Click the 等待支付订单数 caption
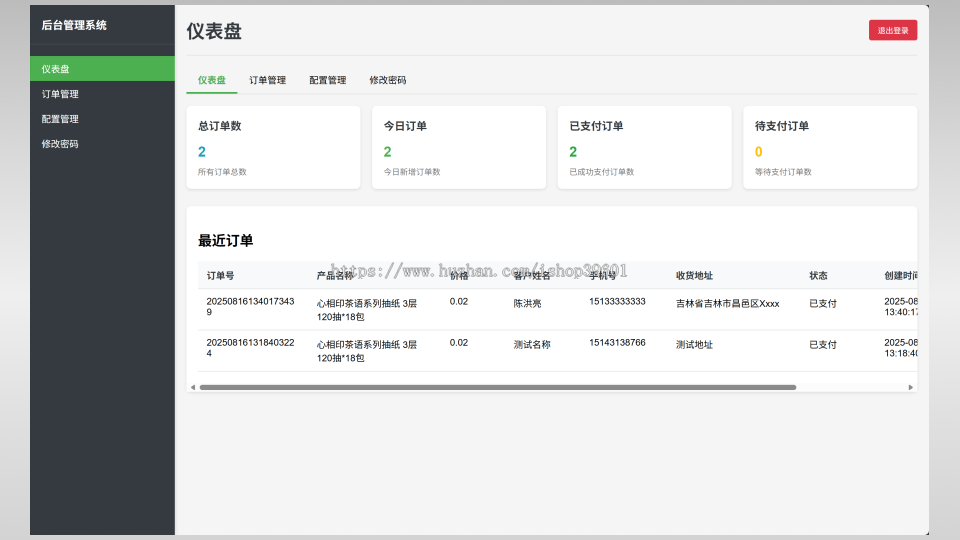Viewport: 960px width, 540px height. click(783, 172)
